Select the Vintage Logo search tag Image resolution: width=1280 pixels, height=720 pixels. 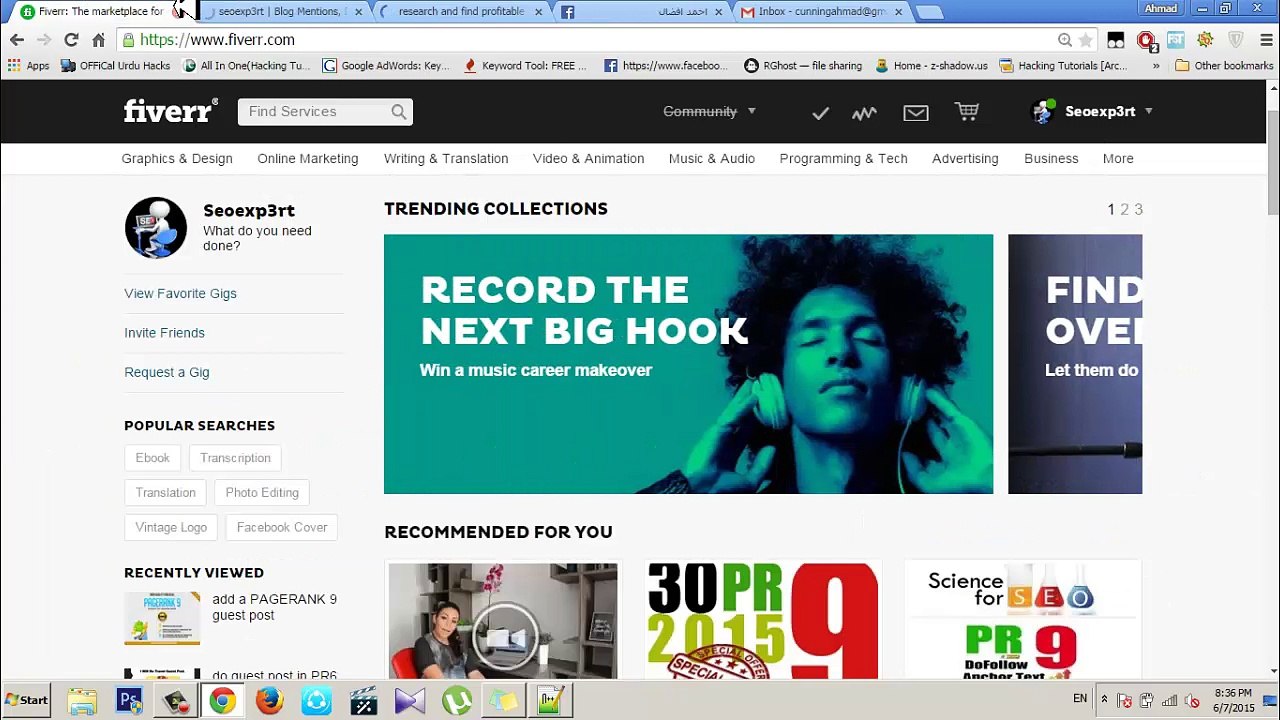pos(171,527)
